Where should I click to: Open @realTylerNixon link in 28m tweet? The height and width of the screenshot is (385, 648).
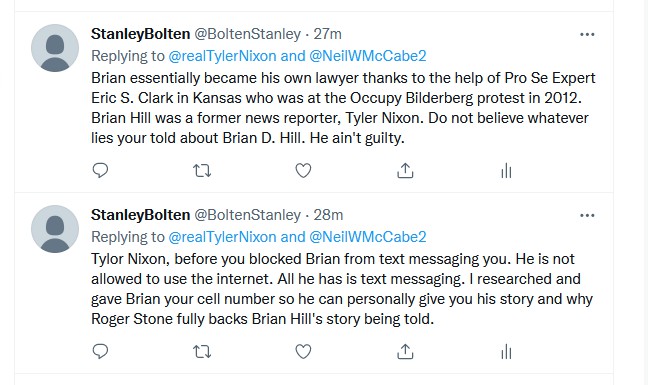[222, 237]
